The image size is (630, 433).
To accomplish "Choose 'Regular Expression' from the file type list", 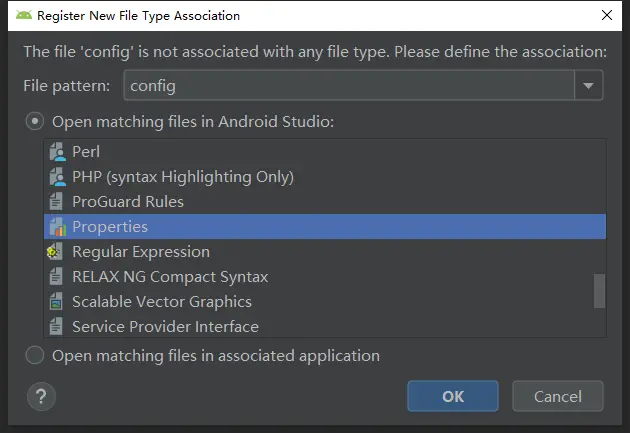I will (x=141, y=252).
